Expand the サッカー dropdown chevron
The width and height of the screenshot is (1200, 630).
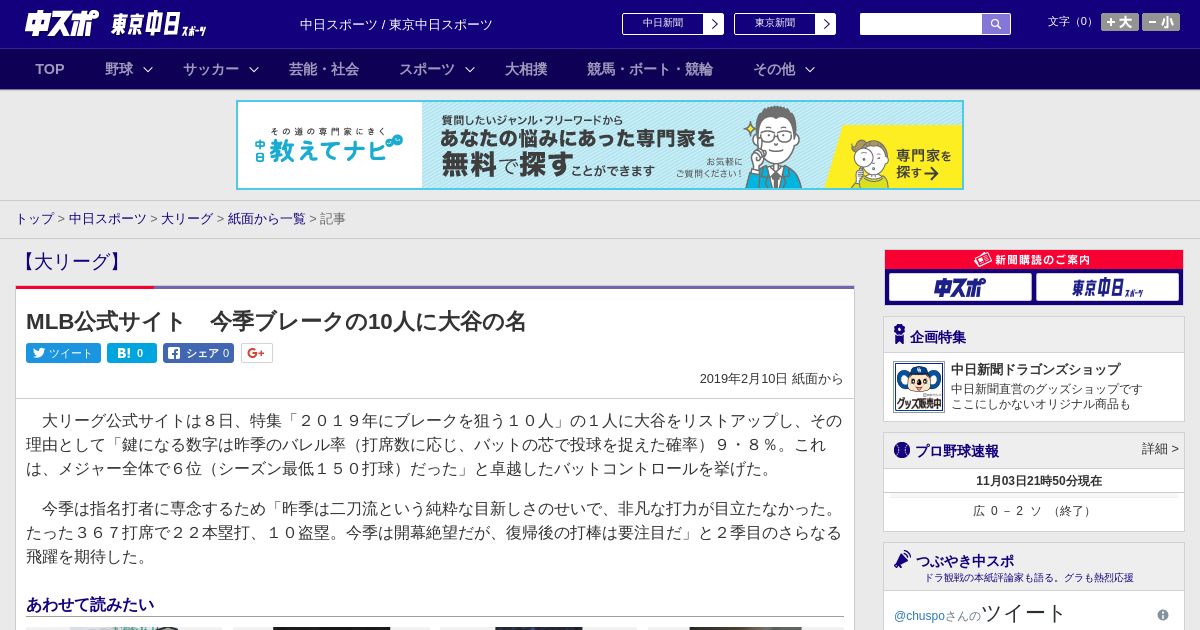pyautogui.click(x=254, y=69)
